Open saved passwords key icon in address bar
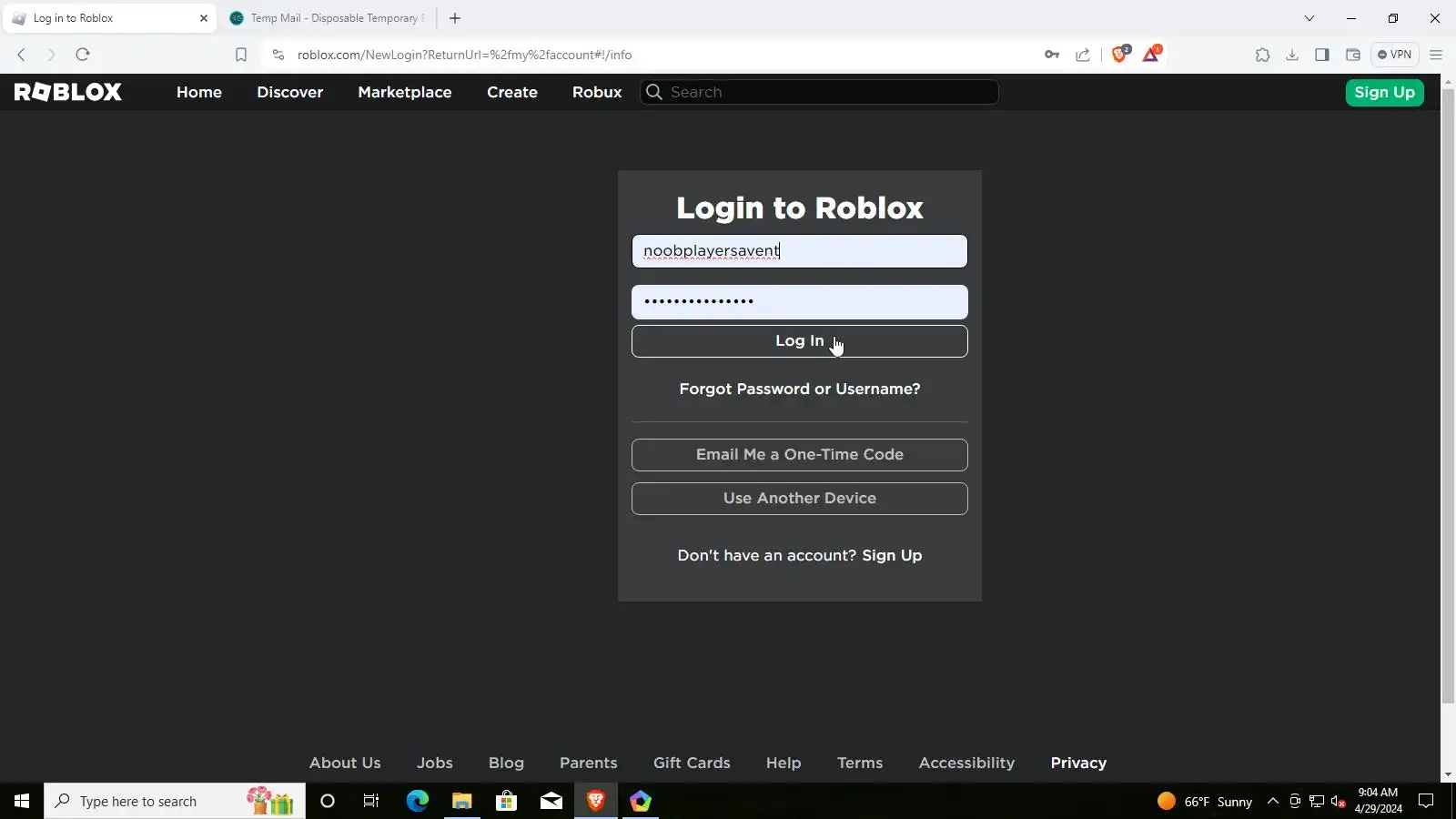 [x=1052, y=55]
